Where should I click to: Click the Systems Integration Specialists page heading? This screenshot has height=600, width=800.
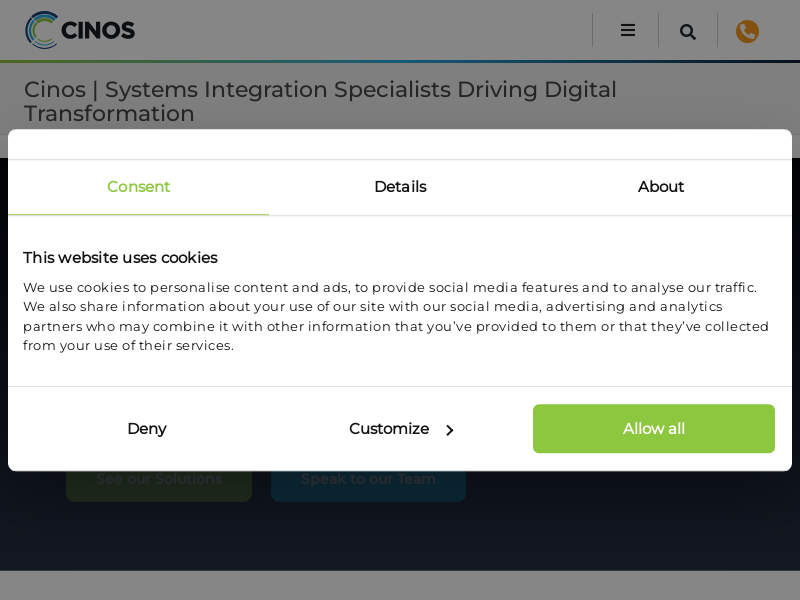click(320, 101)
